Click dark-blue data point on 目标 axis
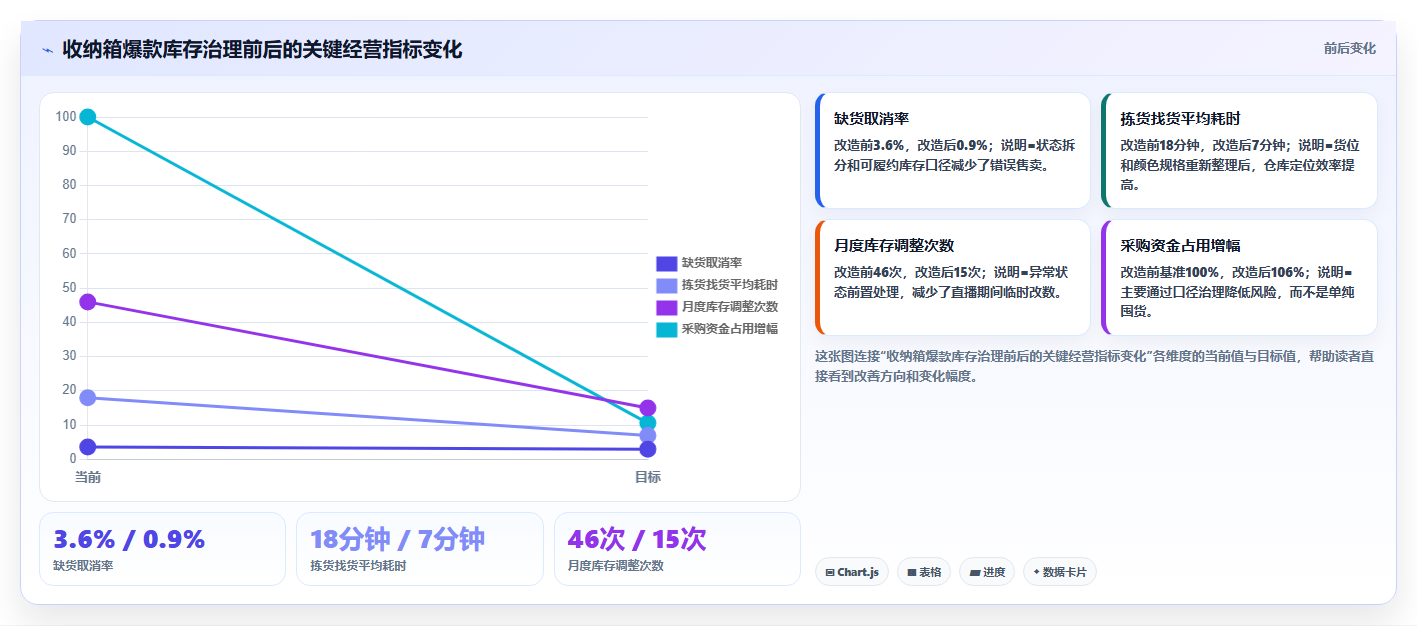Viewport: 1417px width, 626px height. (x=648, y=449)
